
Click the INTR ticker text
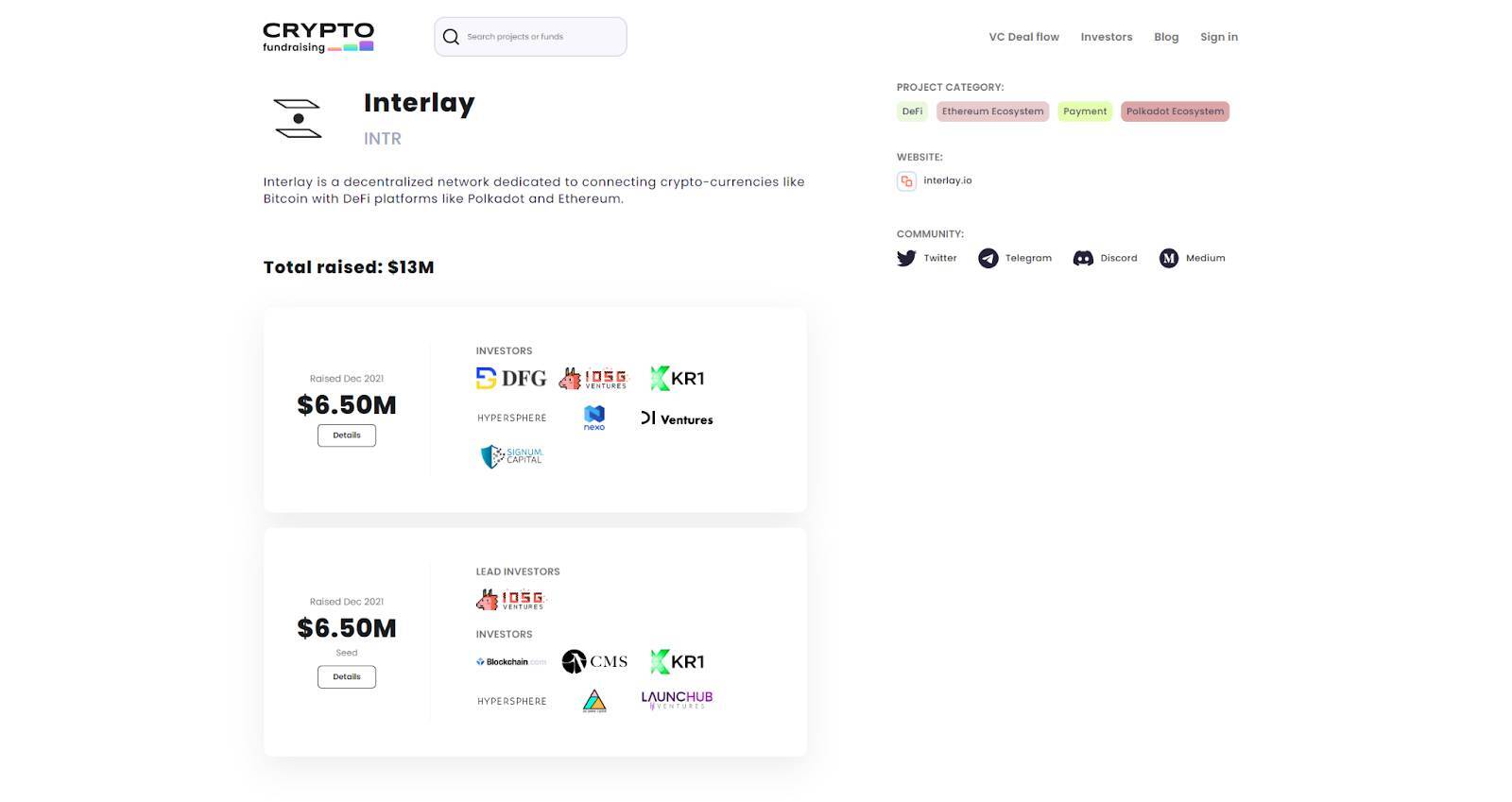coord(383,139)
